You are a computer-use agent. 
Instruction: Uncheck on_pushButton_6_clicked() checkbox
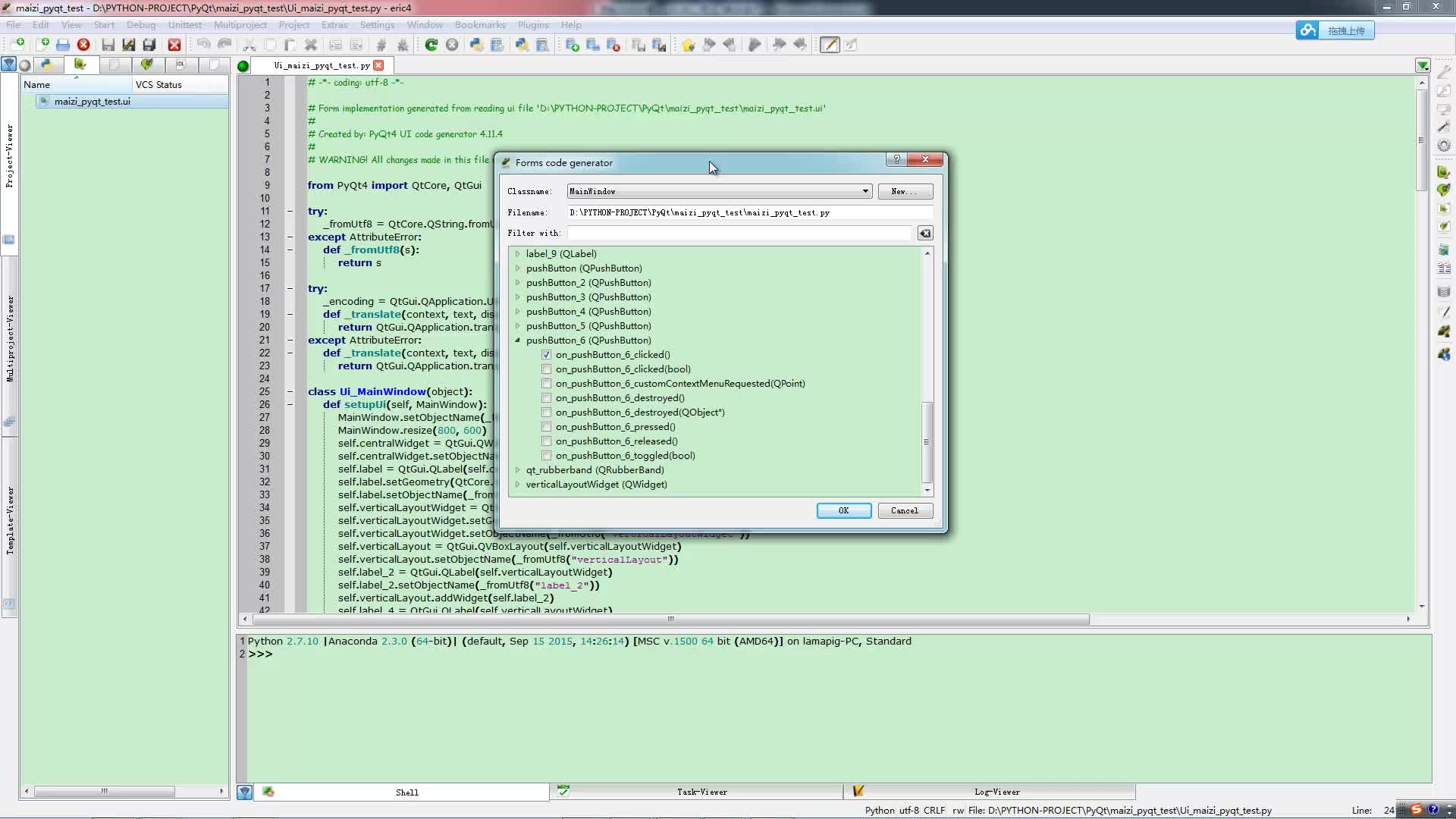[x=546, y=355]
